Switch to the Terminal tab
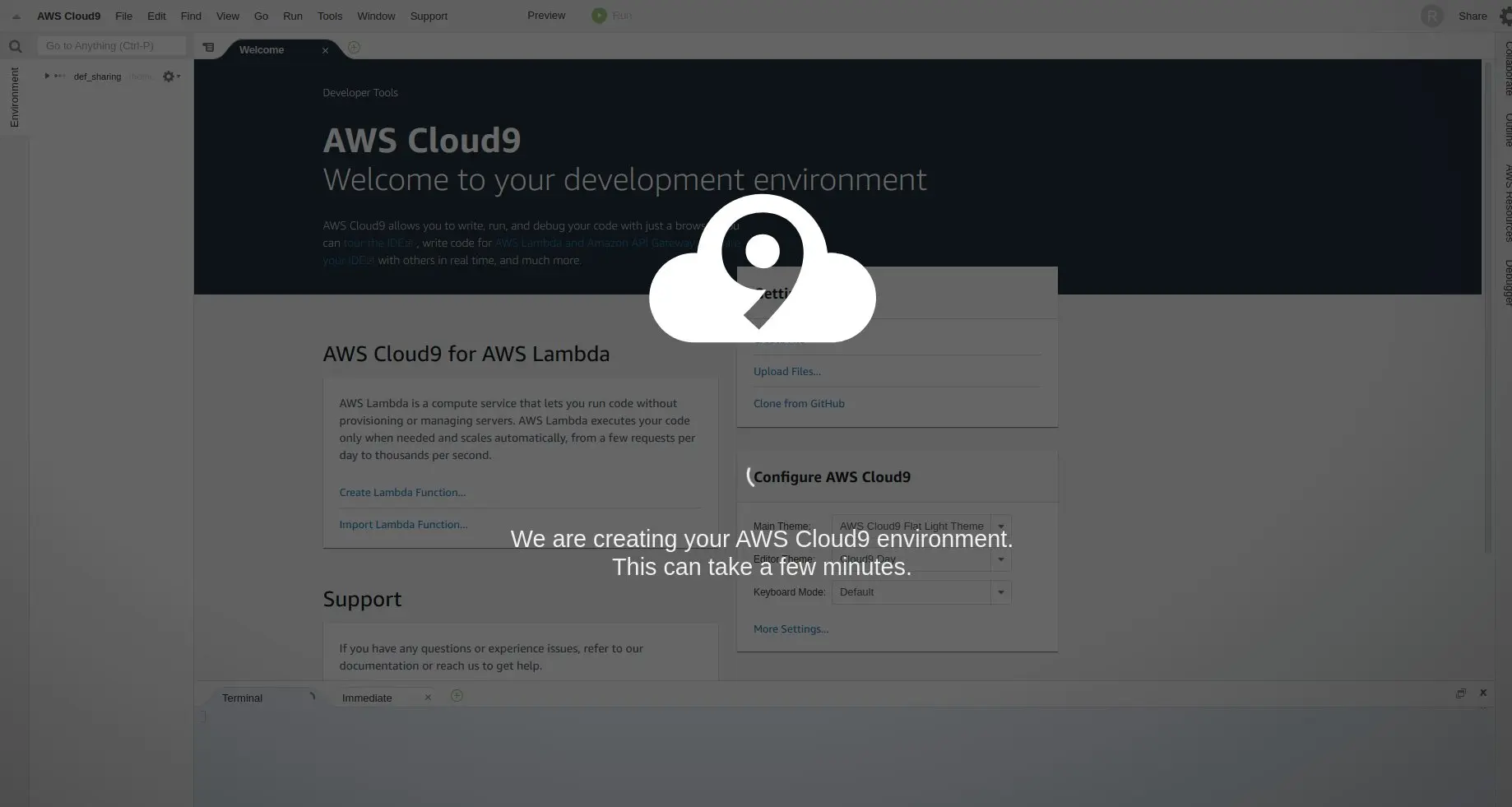The height and width of the screenshot is (807, 1512). click(x=262, y=698)
